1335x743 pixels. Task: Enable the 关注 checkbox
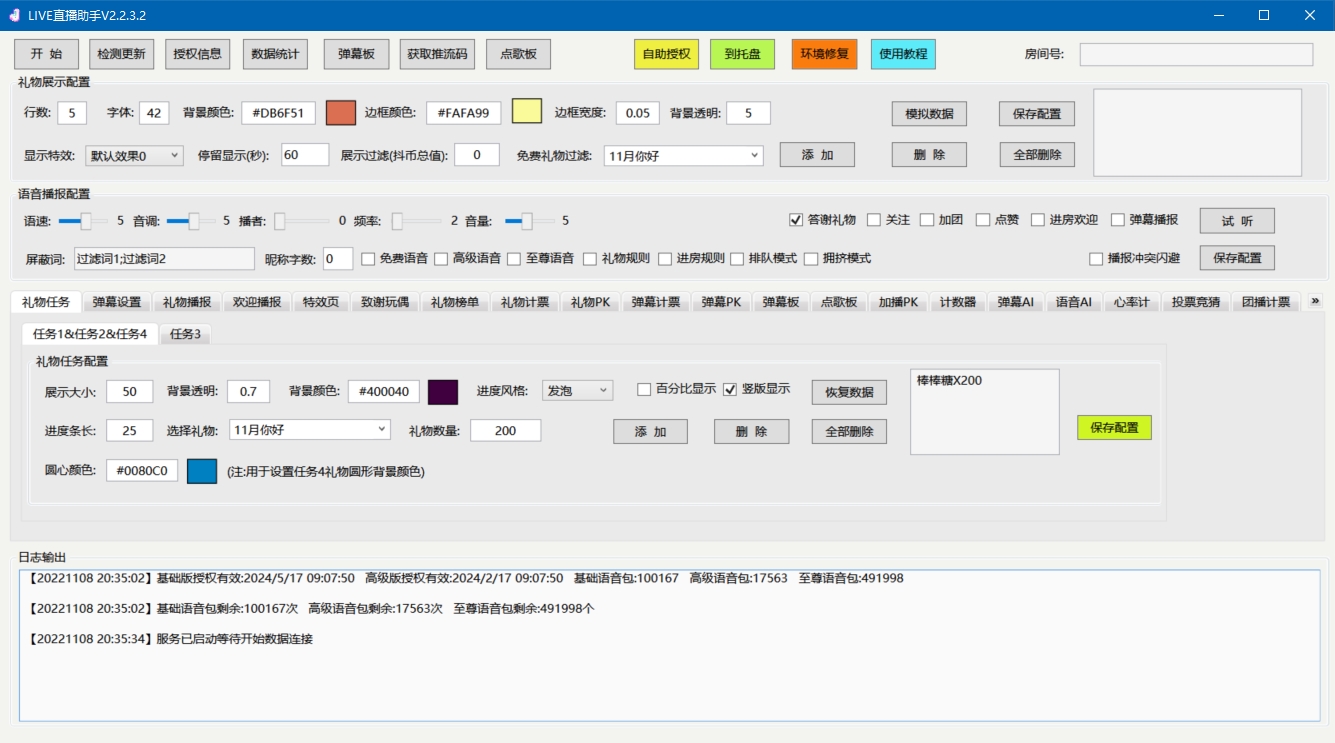[874, 220]
